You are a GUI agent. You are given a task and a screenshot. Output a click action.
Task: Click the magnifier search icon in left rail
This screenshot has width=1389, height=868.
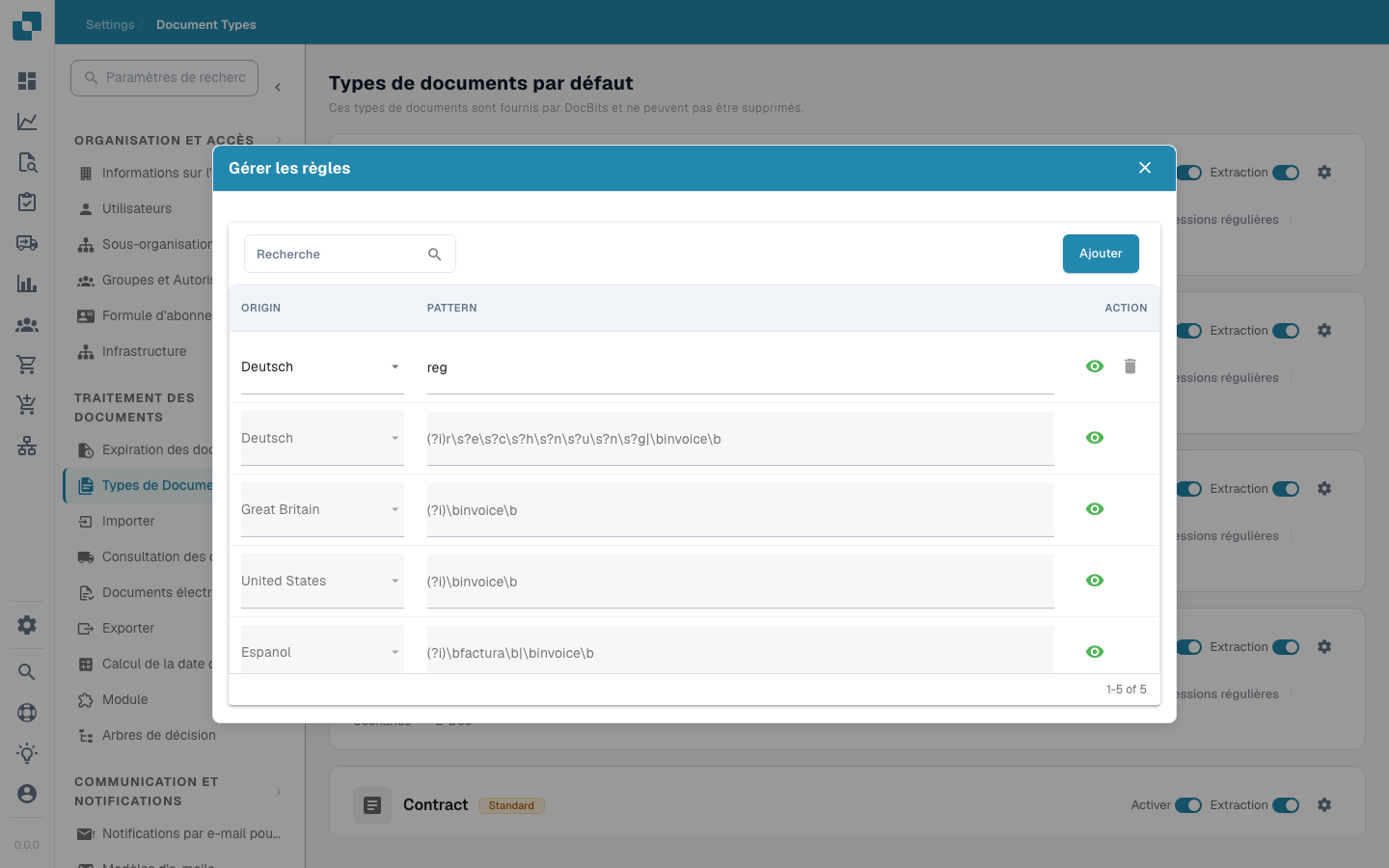(x=27, y=672)
